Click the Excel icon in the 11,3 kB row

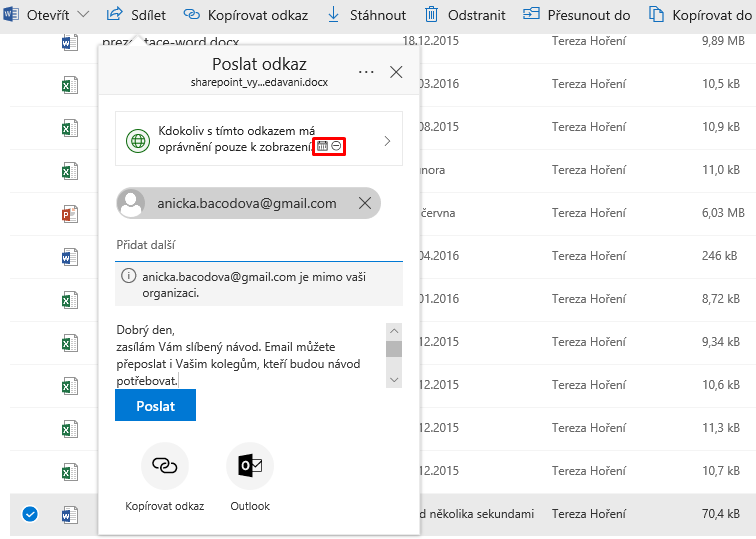pyautogui.click(x=70, y=429)
